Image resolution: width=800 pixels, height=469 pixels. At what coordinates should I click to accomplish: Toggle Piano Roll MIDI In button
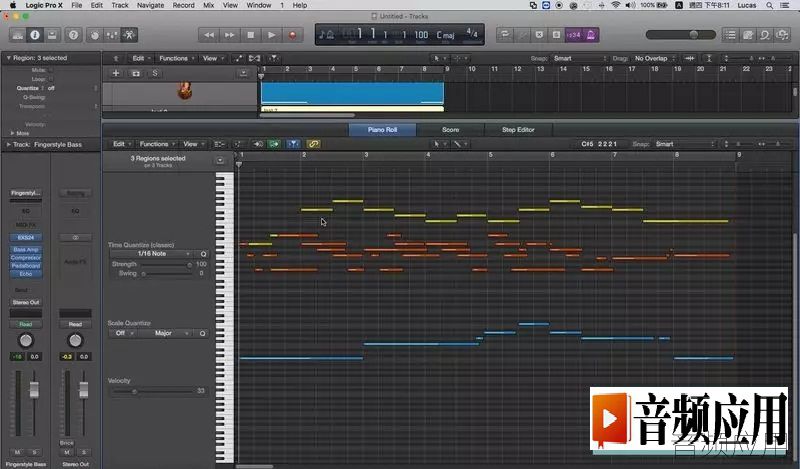(258, 144)
